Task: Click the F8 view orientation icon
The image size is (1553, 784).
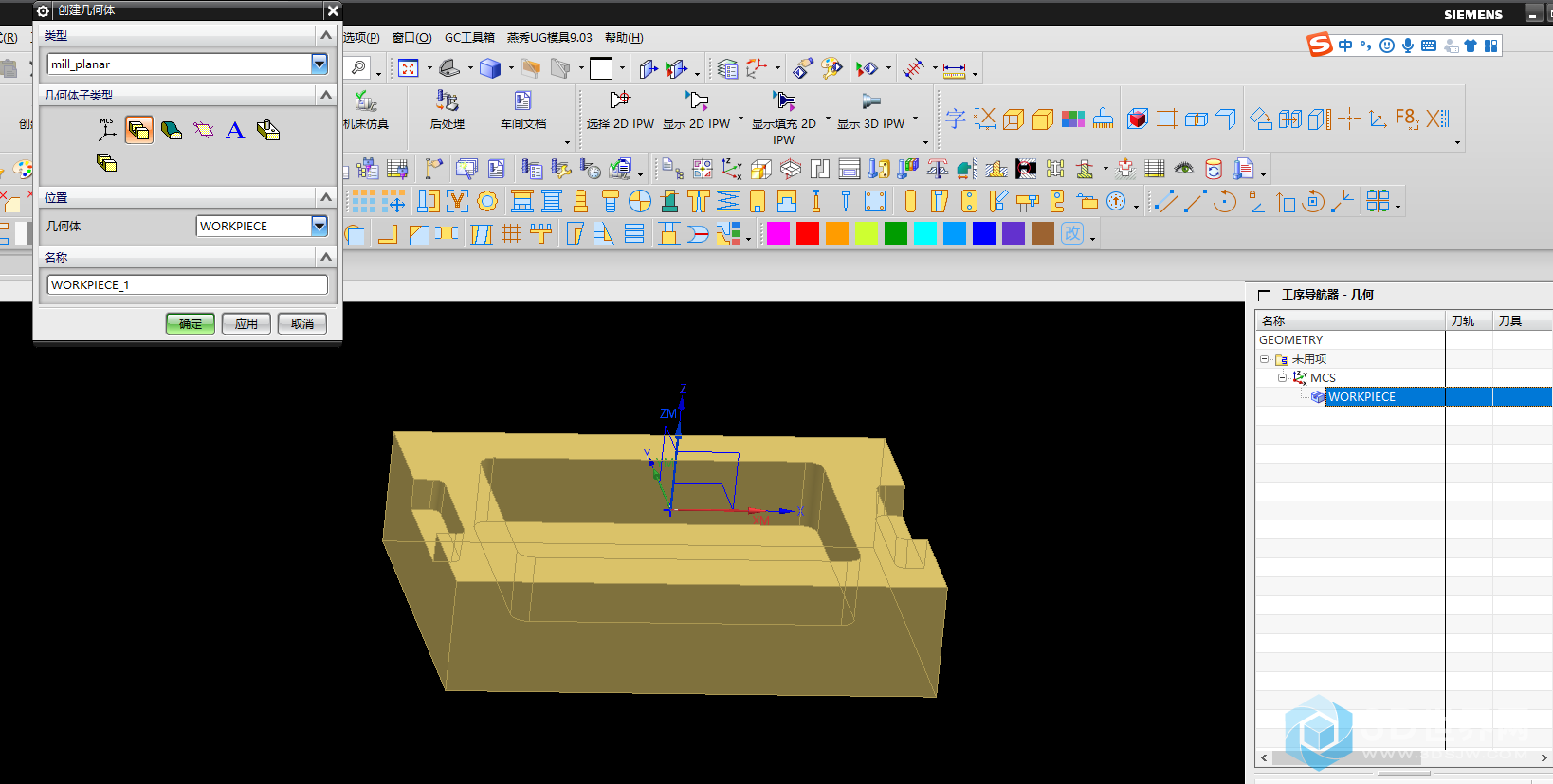Action: (1407, 119)
